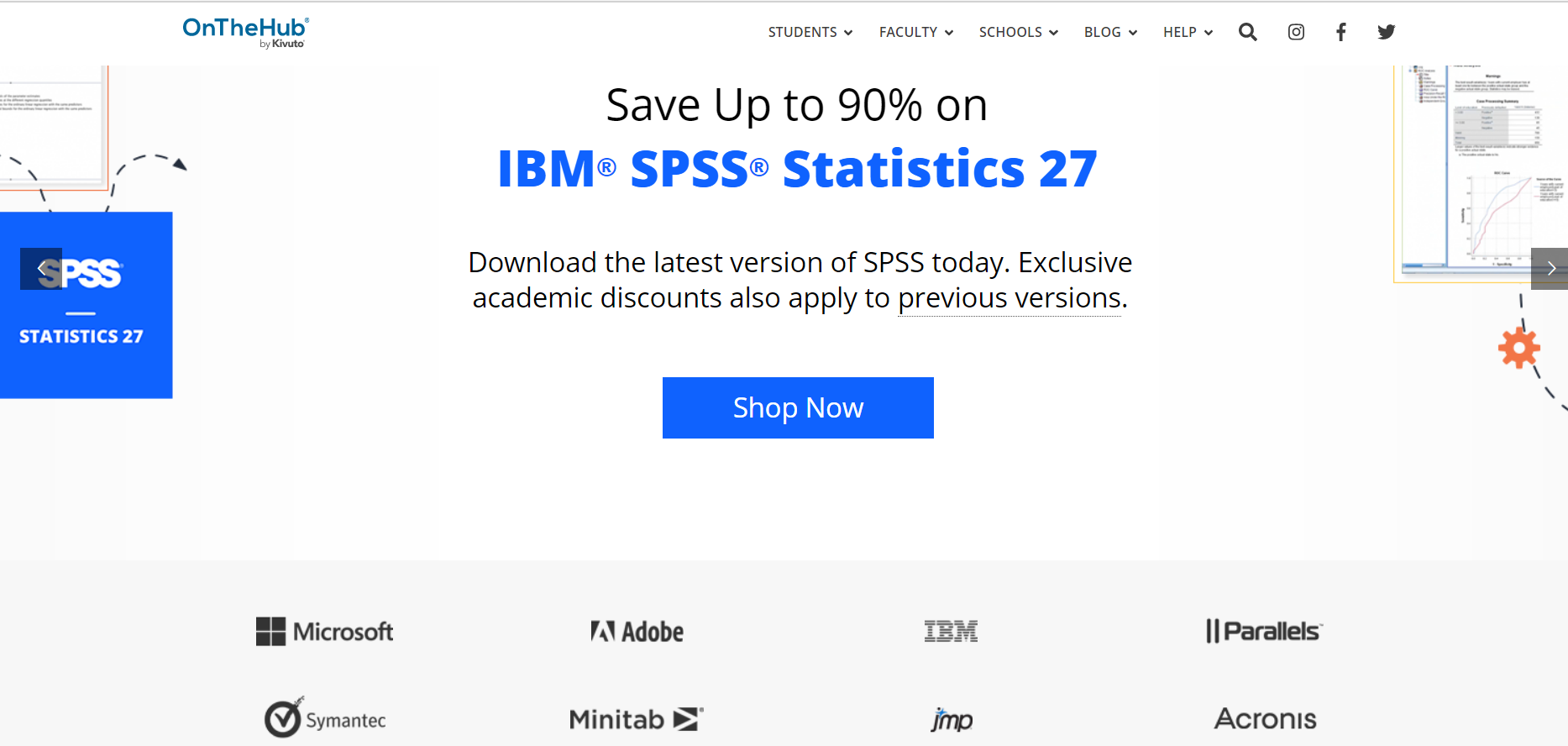1568x746 pixels.
Task: Select the SPSS Statistics 27 blue tile
Action: tap(86, 305)
